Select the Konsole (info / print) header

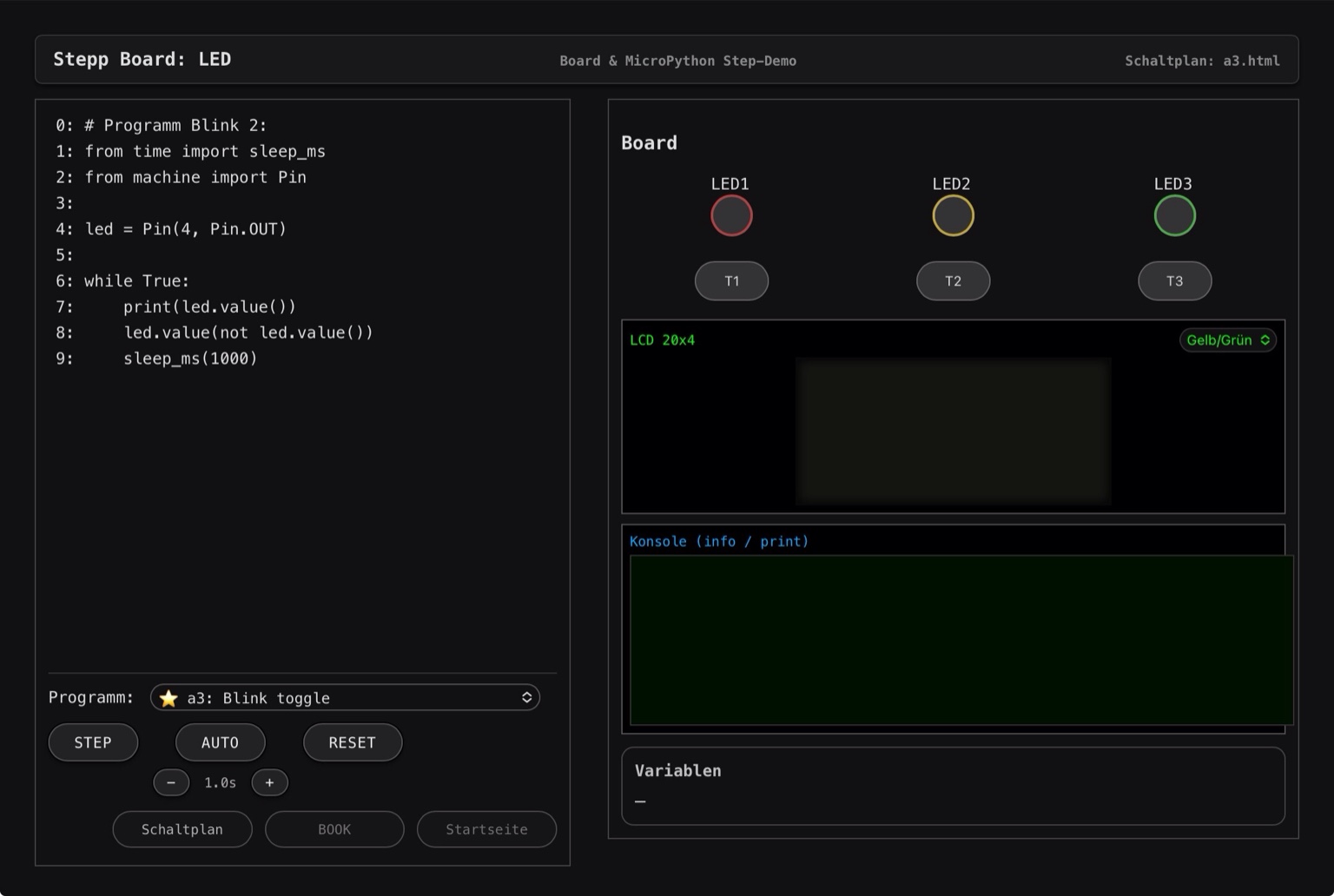(x=719, y=541)
